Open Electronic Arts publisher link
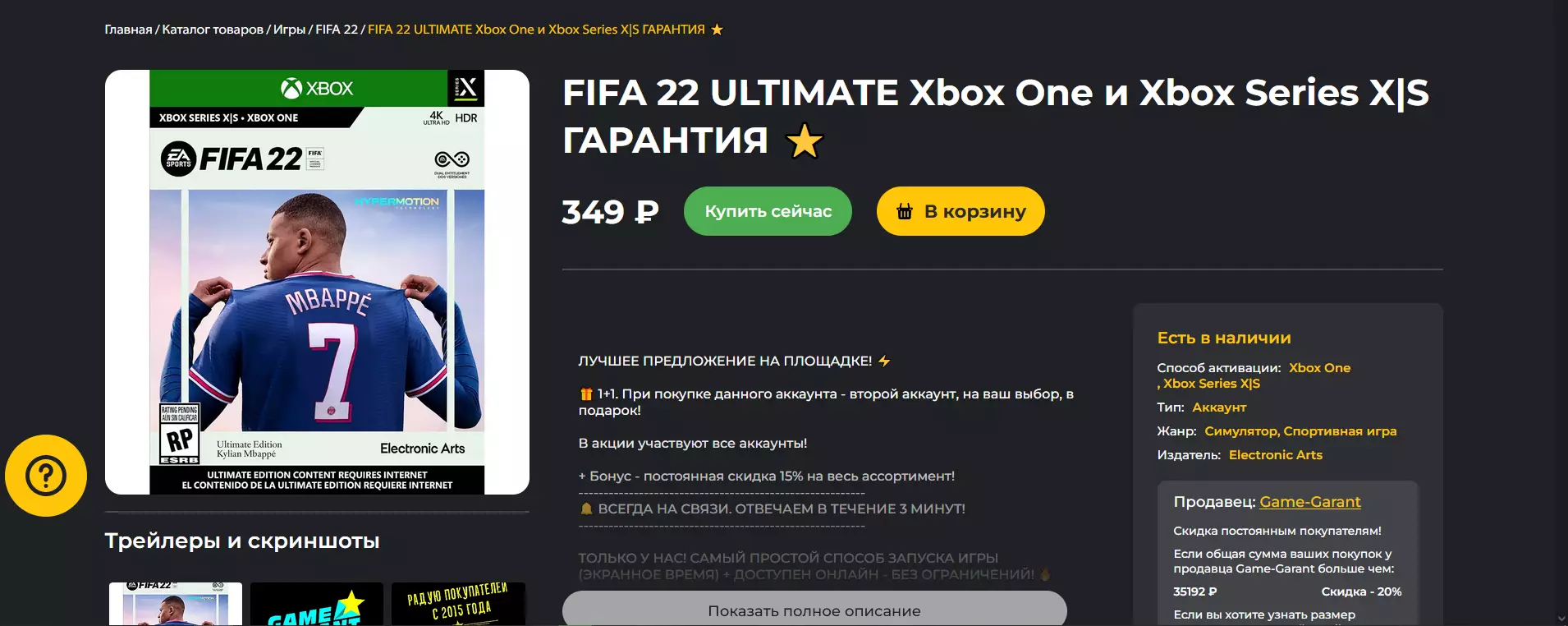1568x626 pixels. coord(1276,455)
